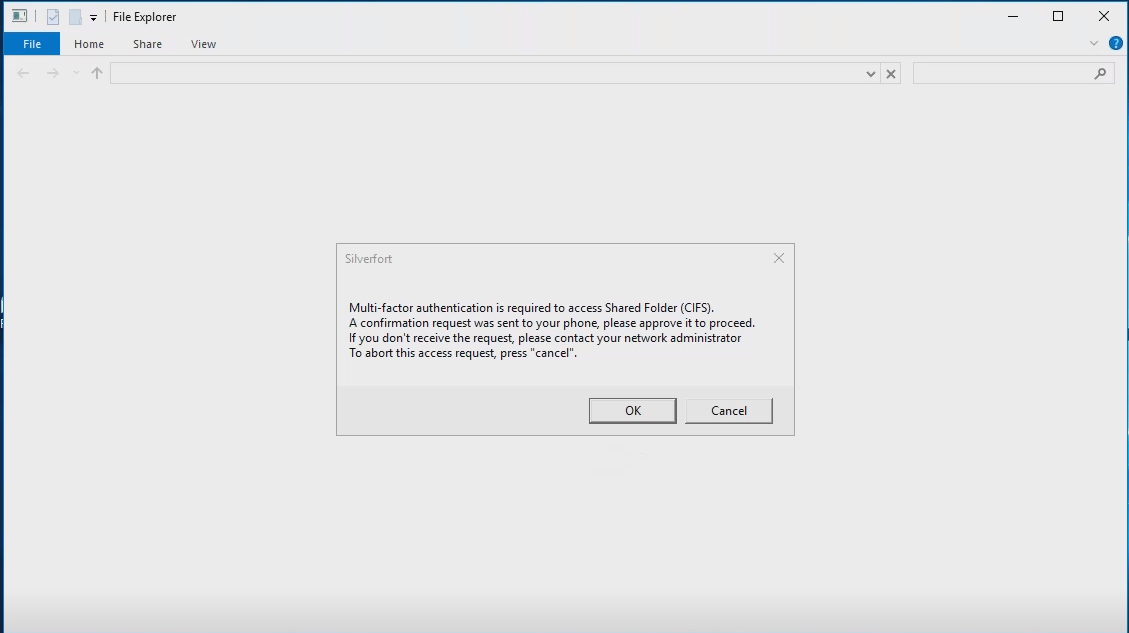Click the Properties quick access icon
Screen dimensions: 1129x633
click(x=53, y=17)
